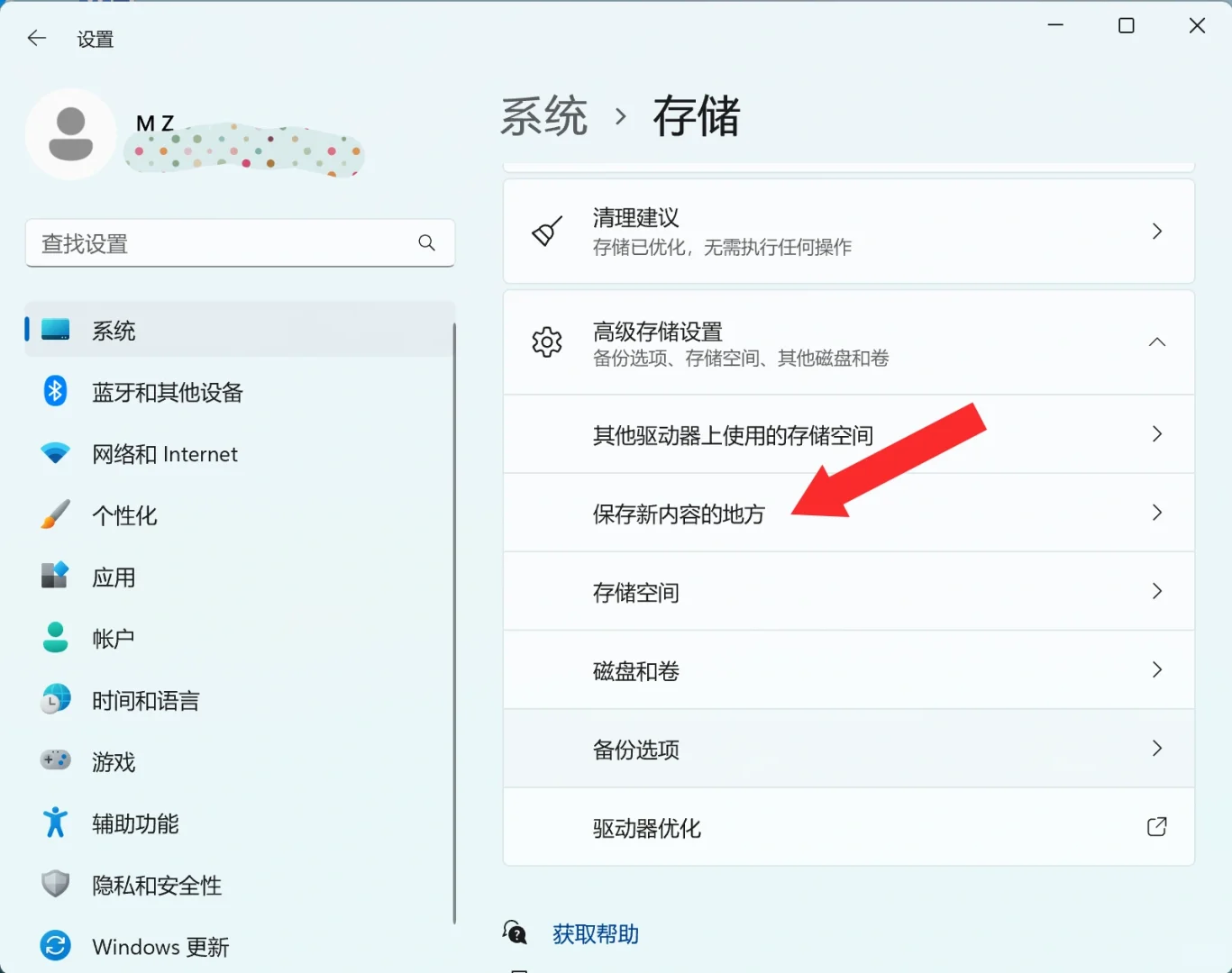Screen dimensions: 1232x973
Task: Click the 游戏 gamepad icon
Action: 56,760
